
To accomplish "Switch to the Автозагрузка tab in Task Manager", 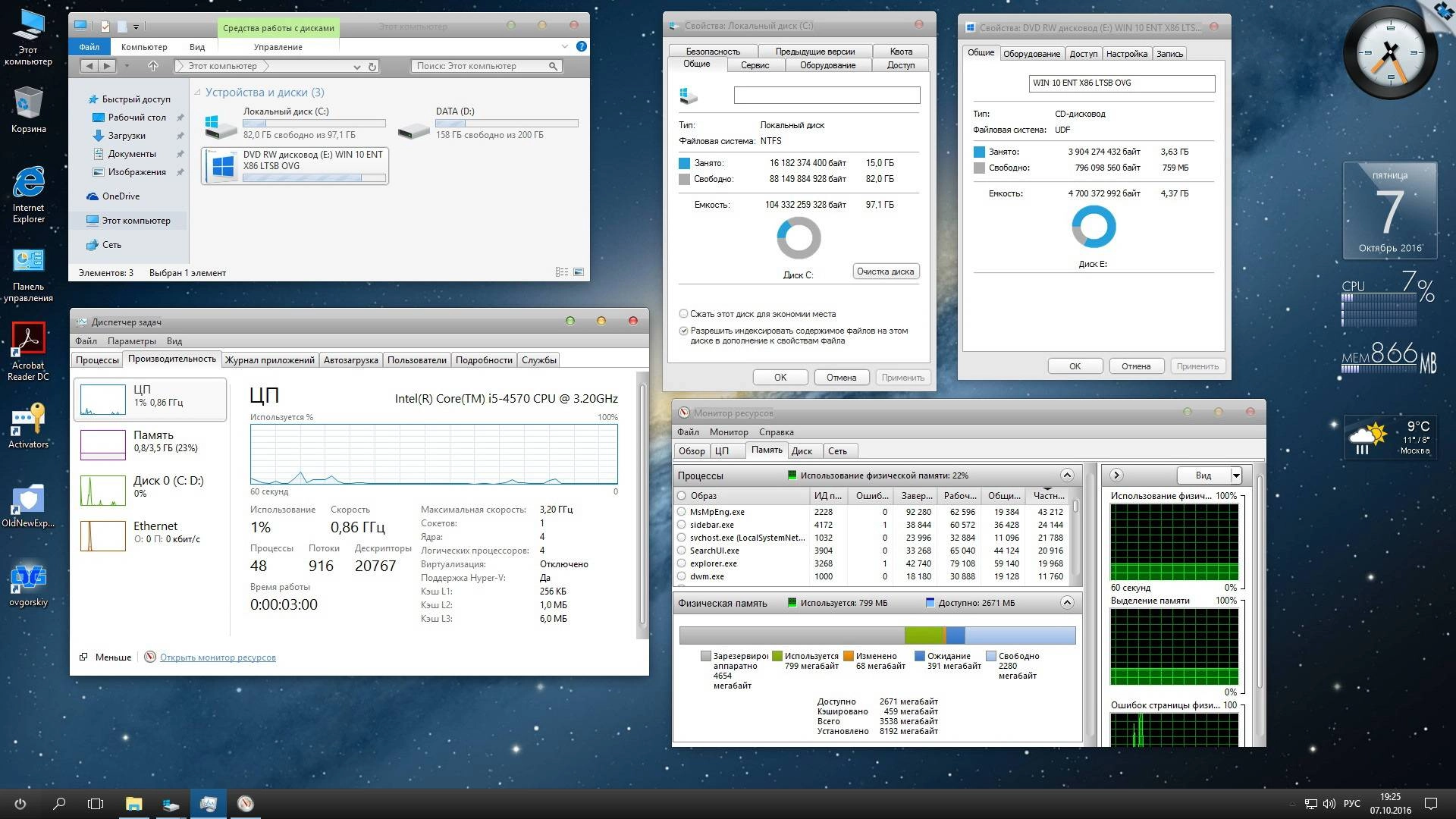I will pos(350,360).
